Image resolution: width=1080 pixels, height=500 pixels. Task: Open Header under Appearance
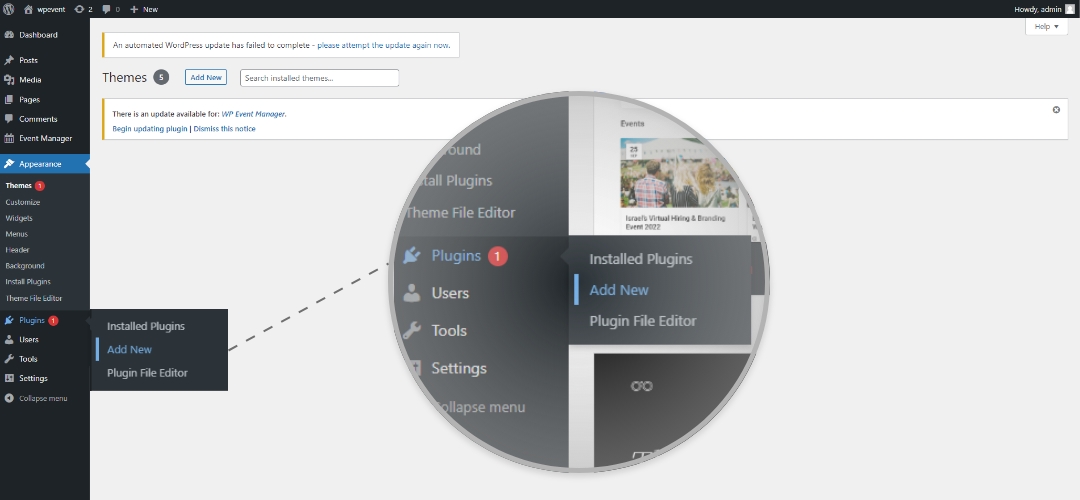pyautogui.click(x=17, y=250)
